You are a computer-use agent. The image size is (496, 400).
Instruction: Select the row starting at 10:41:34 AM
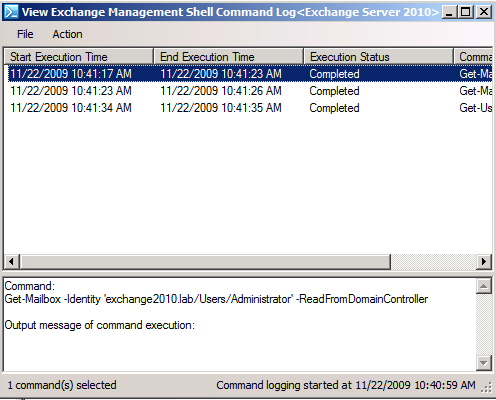pyautogui.click(x=250, y=108)
